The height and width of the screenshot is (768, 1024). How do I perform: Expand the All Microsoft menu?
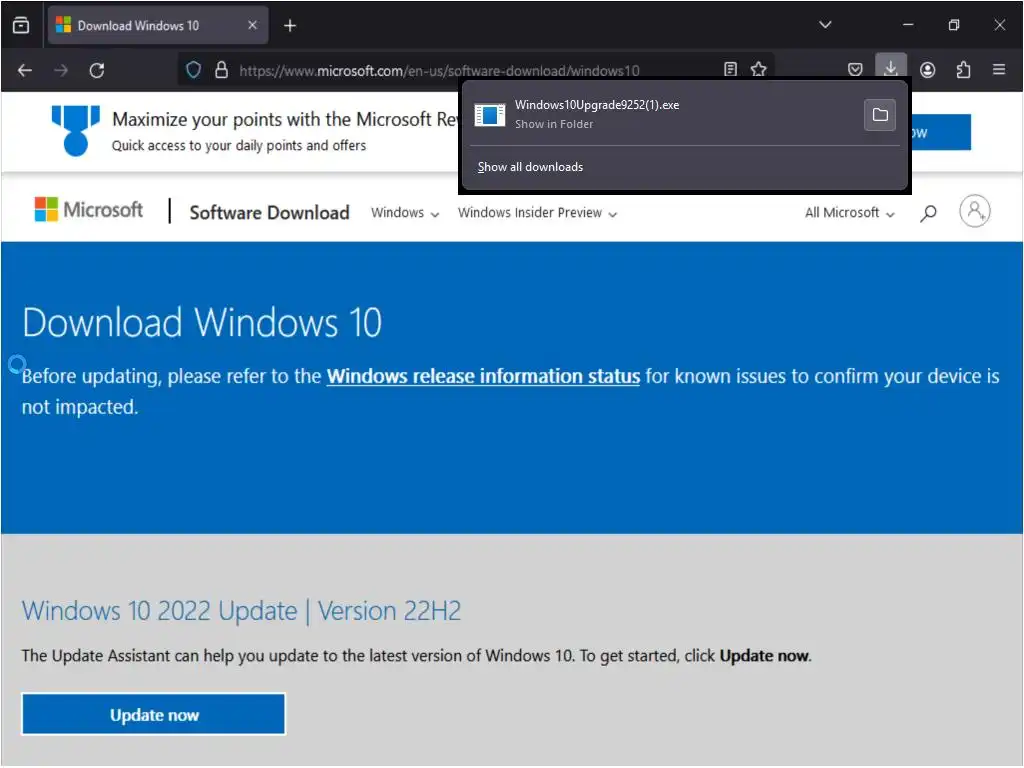tap(850, 213)
